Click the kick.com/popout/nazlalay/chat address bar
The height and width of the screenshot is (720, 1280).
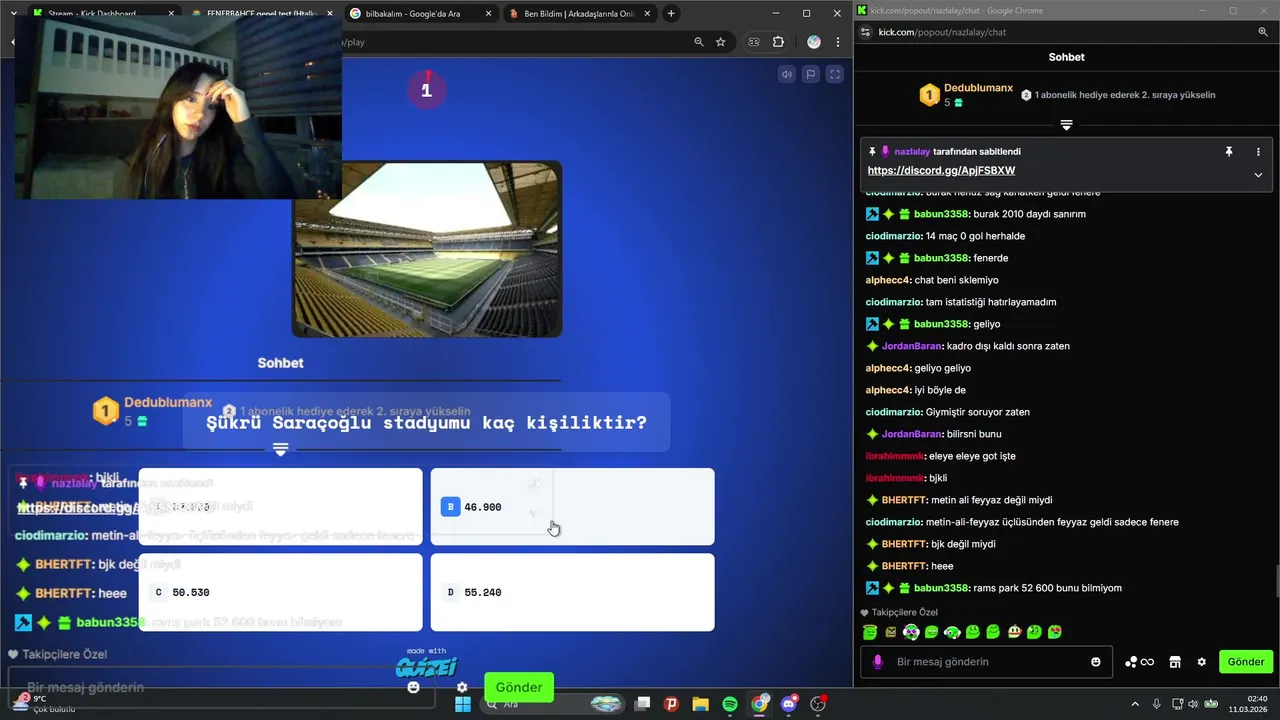click(x=942, y=32)
